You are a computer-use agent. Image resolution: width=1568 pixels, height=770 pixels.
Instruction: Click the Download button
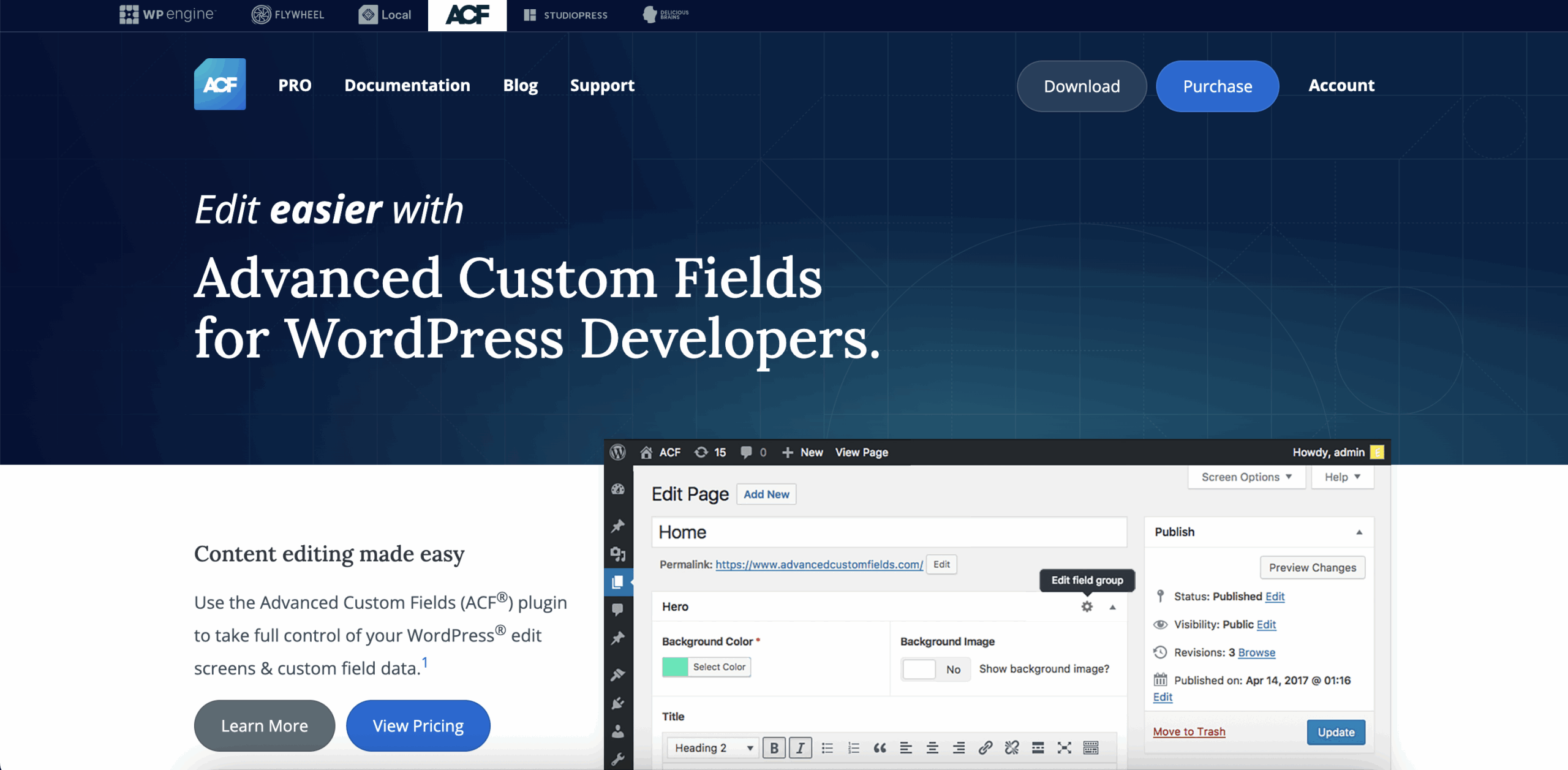tap(1082, 86)
